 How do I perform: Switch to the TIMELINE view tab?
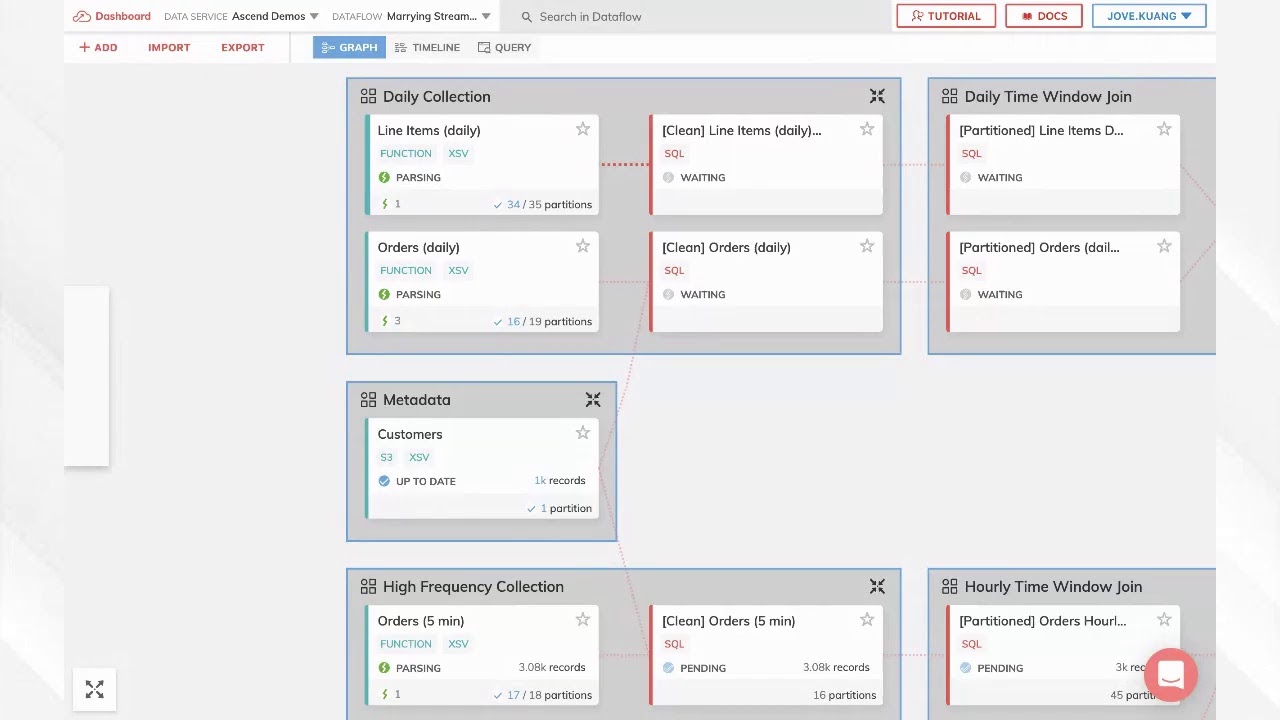pos(428,47)
